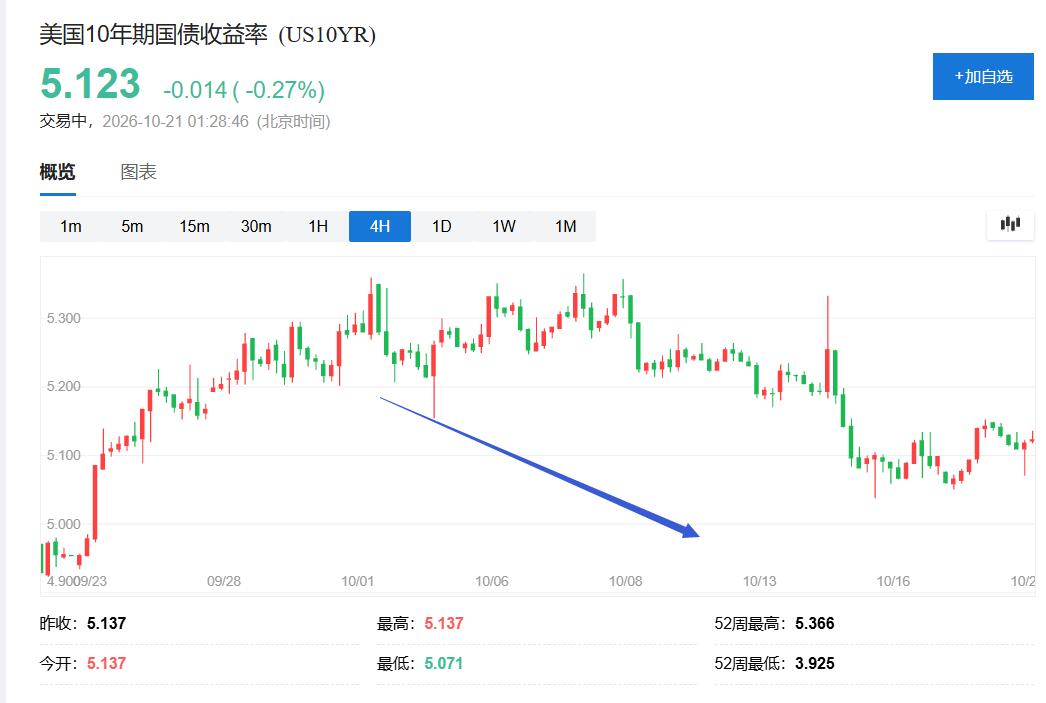The height and width of the screenshot is (703, 1046).
Task: Click the 5.000 y-axis label
Action: click(63, 524)
